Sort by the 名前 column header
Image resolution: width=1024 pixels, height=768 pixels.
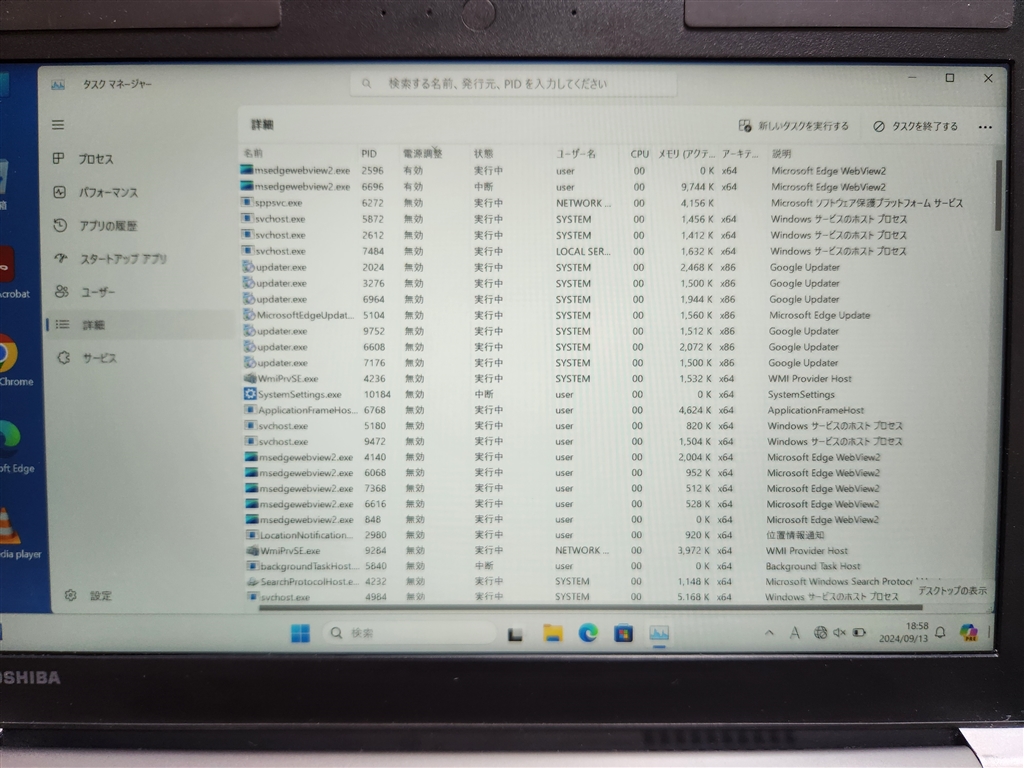pos(253,153)
